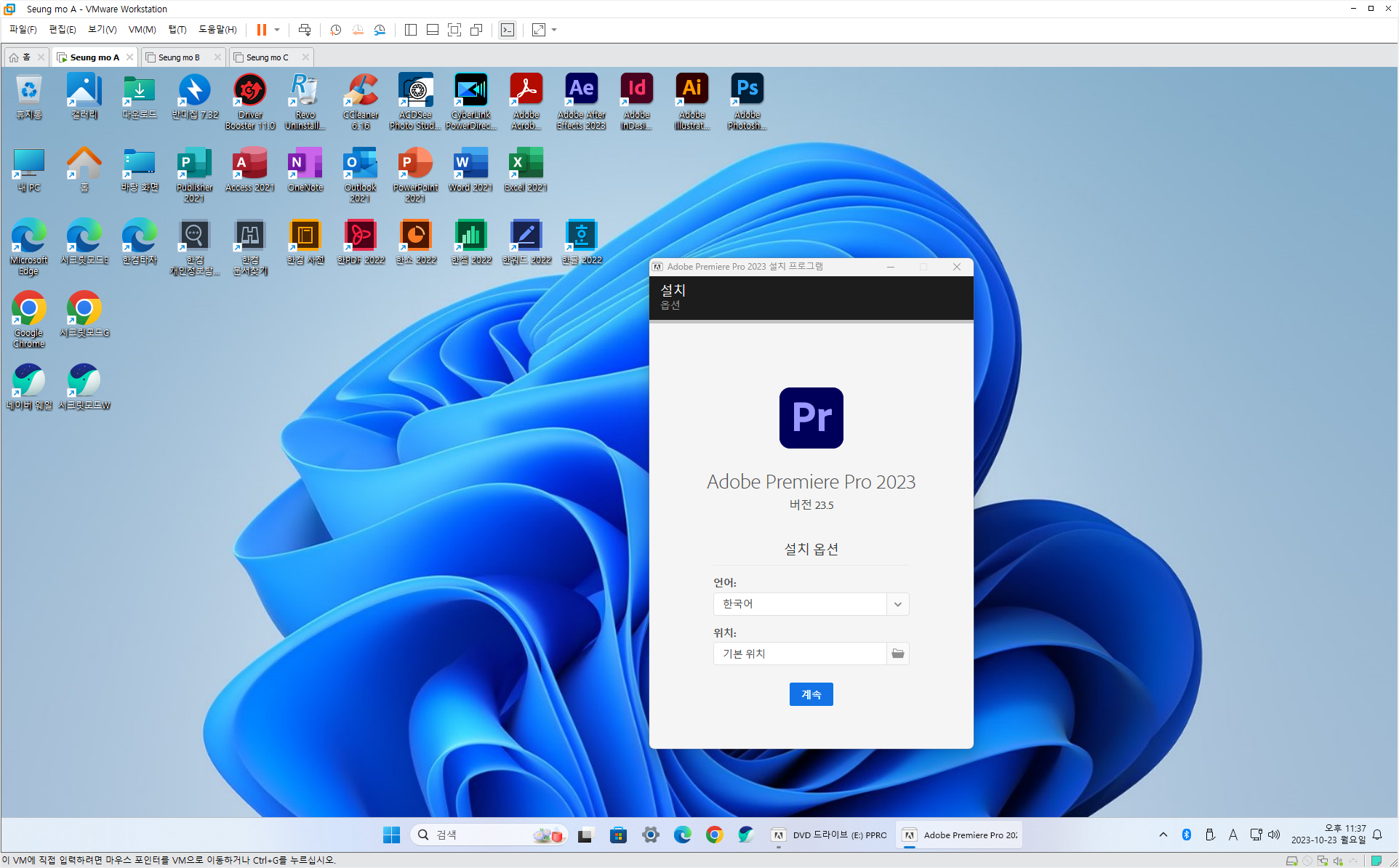Take a VM snapshot
Image resolution: width=1399 pixels, height=868 pixels.
(x=335, y=30)
